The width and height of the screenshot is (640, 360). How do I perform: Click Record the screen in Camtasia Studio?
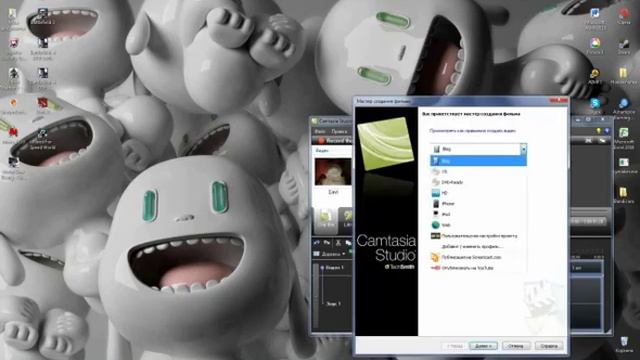coord(336,140)
